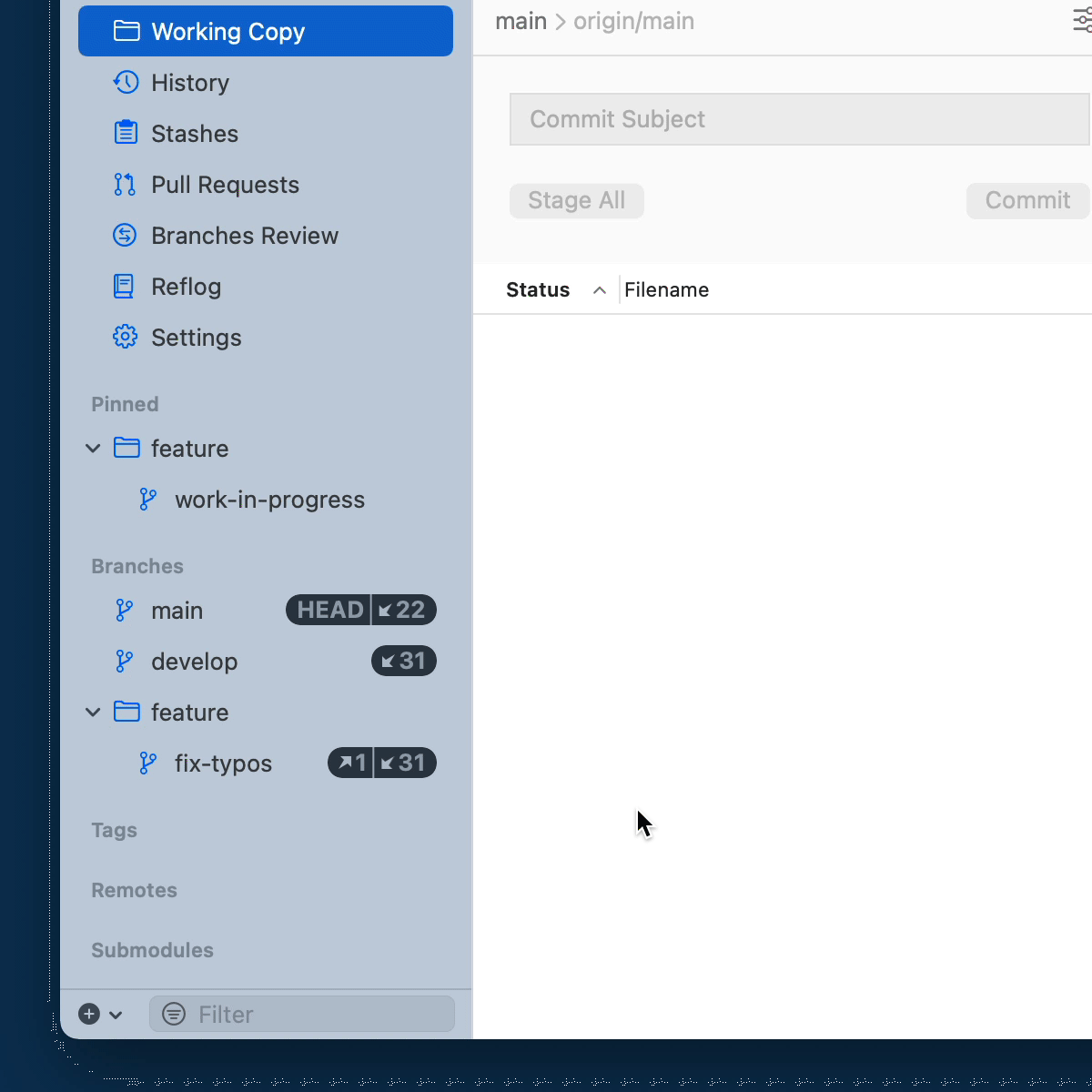1092x1092 pixels.
Task: Click the Pull Requests icon
Action: [125, 185]
